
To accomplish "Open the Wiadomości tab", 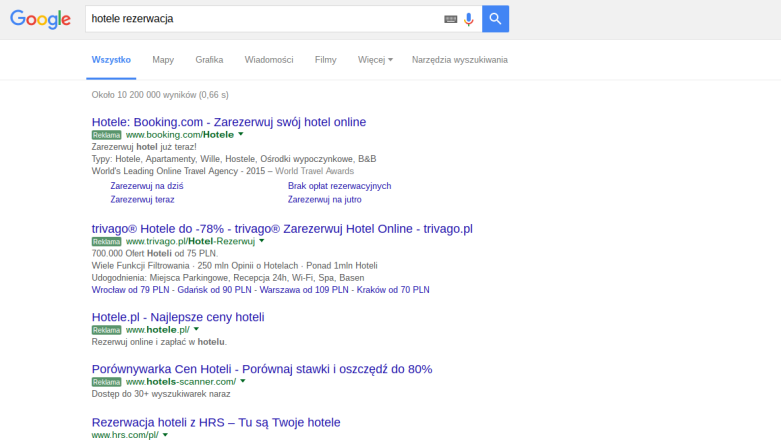I will click(269, 60).
